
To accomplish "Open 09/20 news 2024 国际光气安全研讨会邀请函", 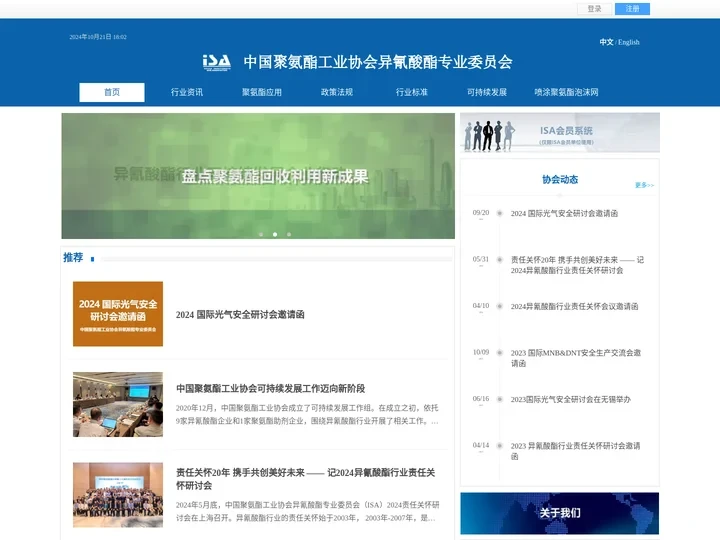I will [x=564, y=214].
